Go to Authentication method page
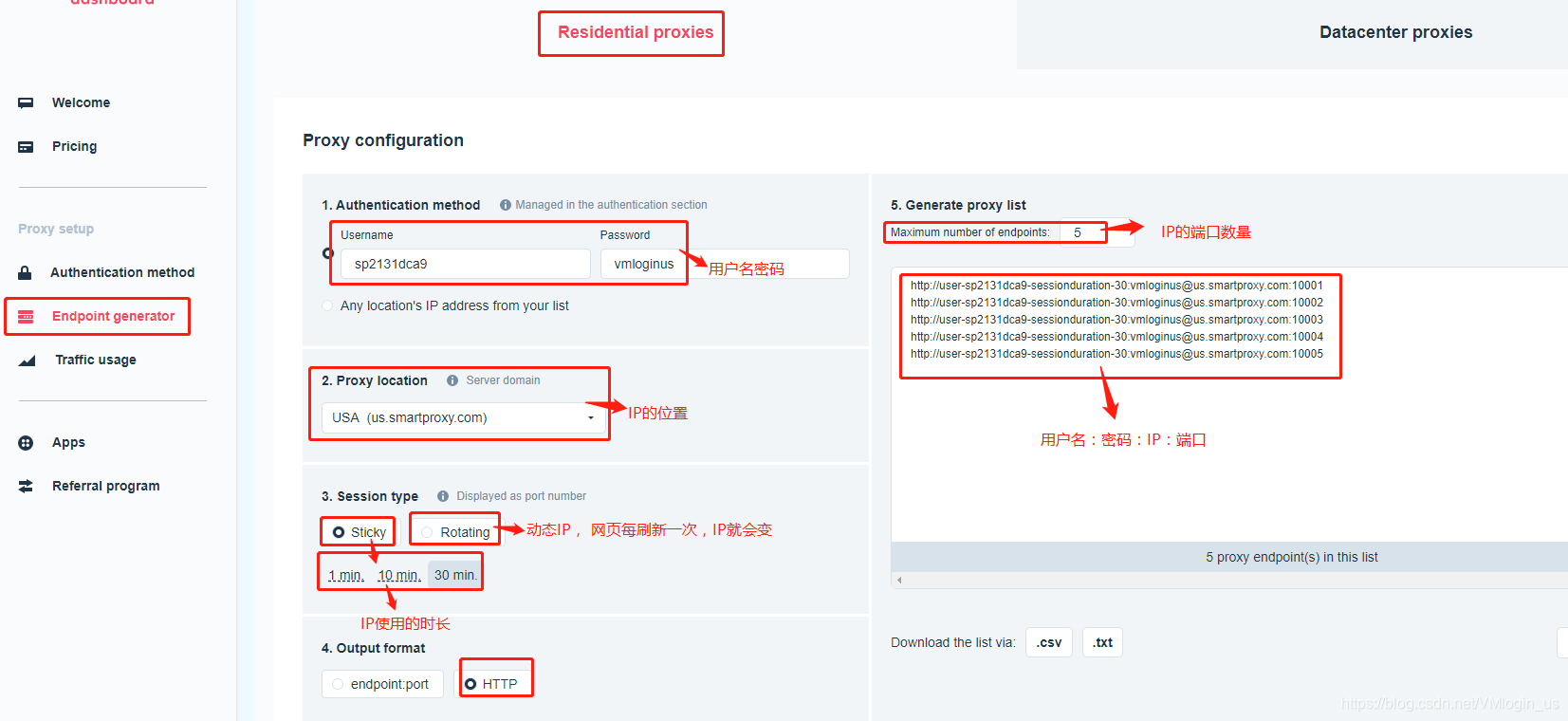 coord(122,272)
